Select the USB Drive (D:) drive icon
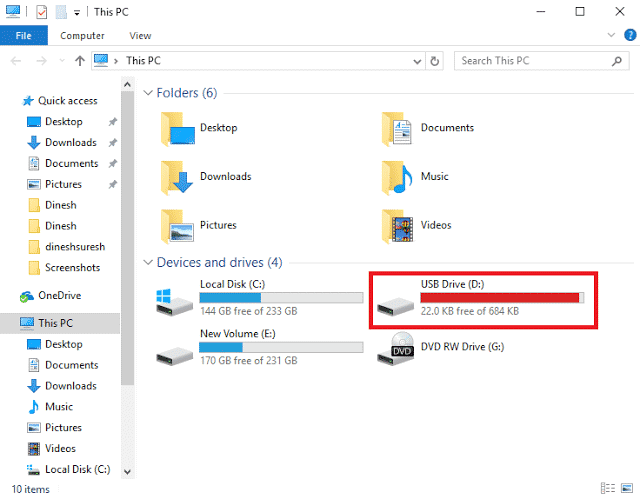Image resolution: width=640 pixels, height=499 pixels. point(395,306)
